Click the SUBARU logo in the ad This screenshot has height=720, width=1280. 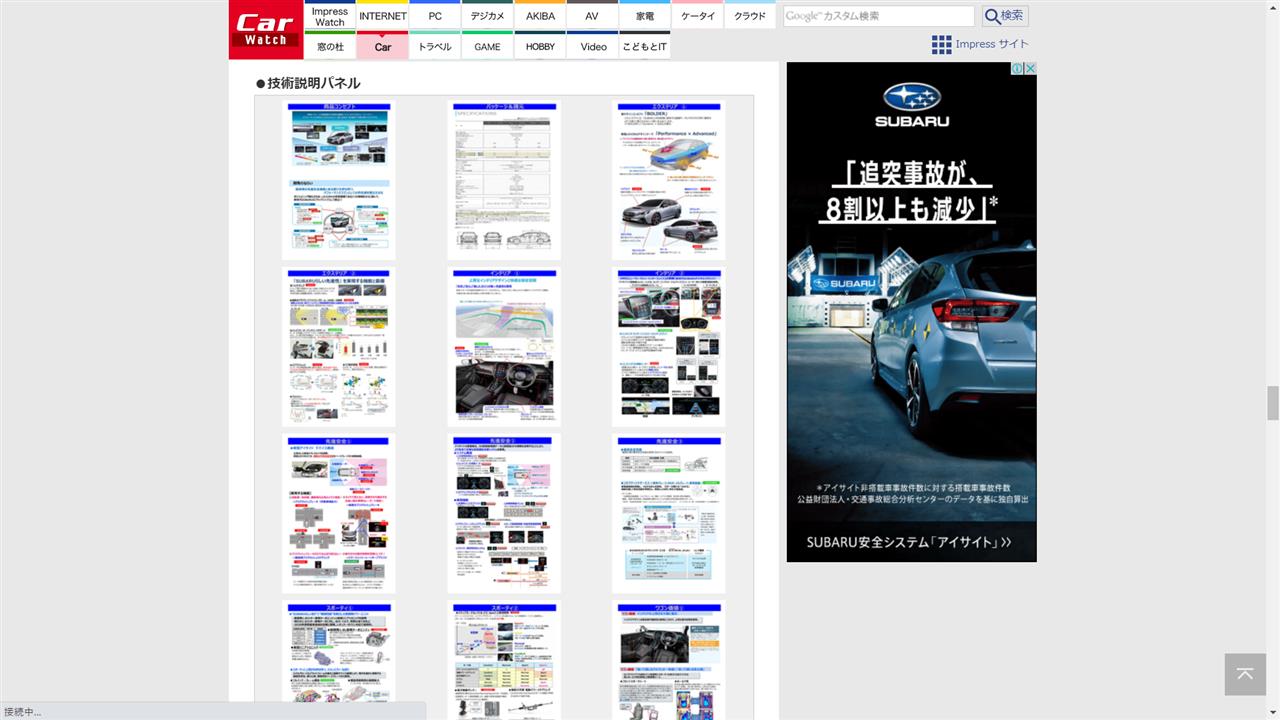point(911,106)
